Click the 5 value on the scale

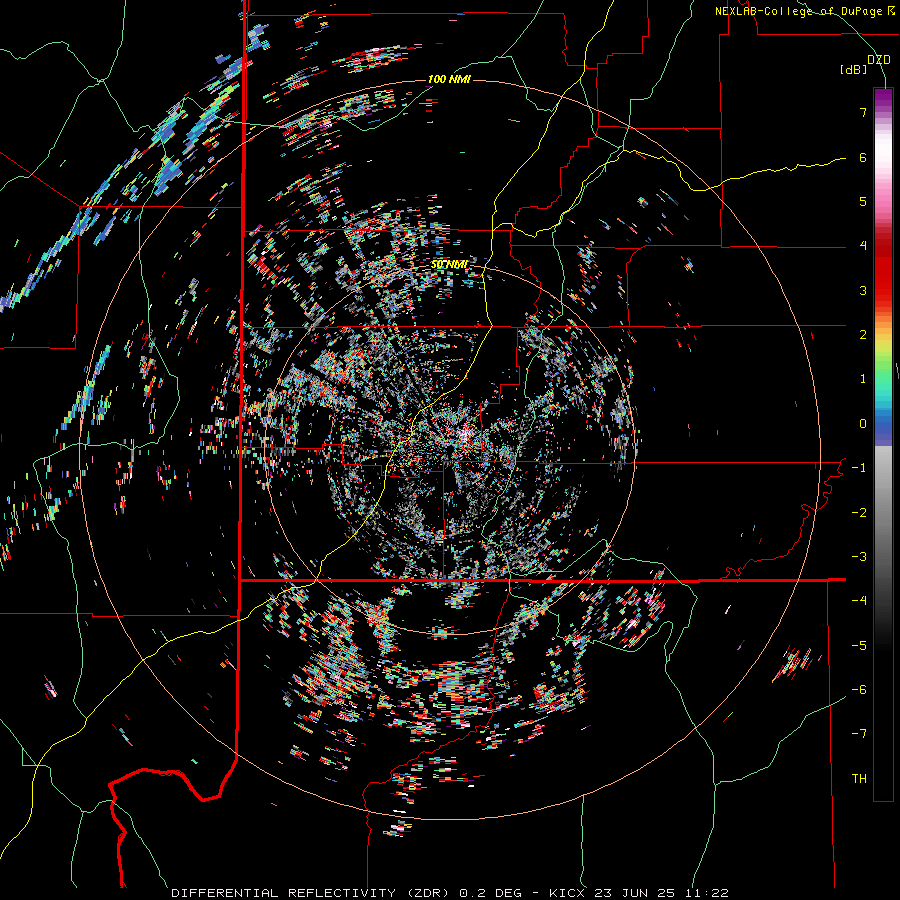tap(863, 201)
